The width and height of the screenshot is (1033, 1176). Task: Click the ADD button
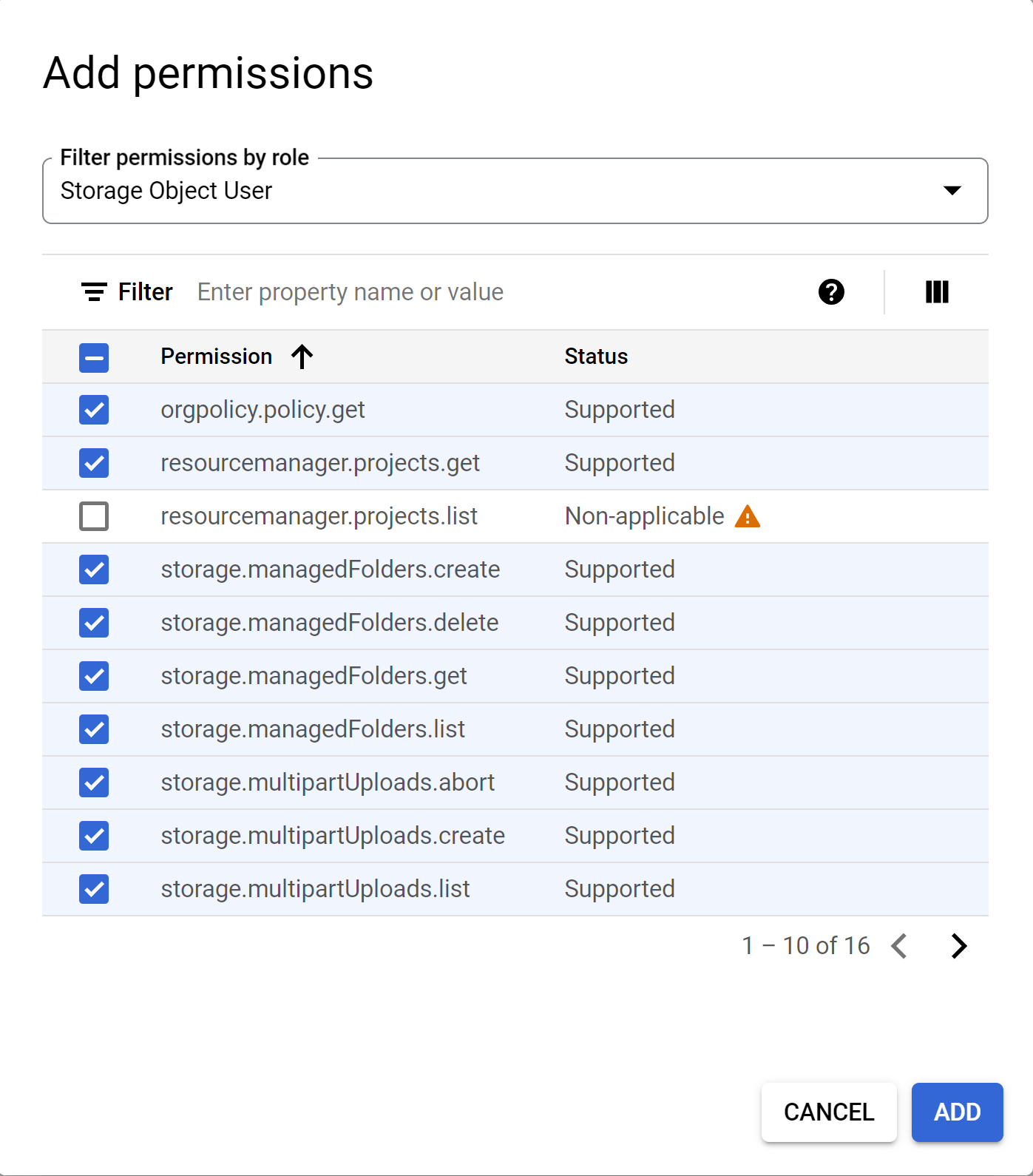pos(957,1112)
